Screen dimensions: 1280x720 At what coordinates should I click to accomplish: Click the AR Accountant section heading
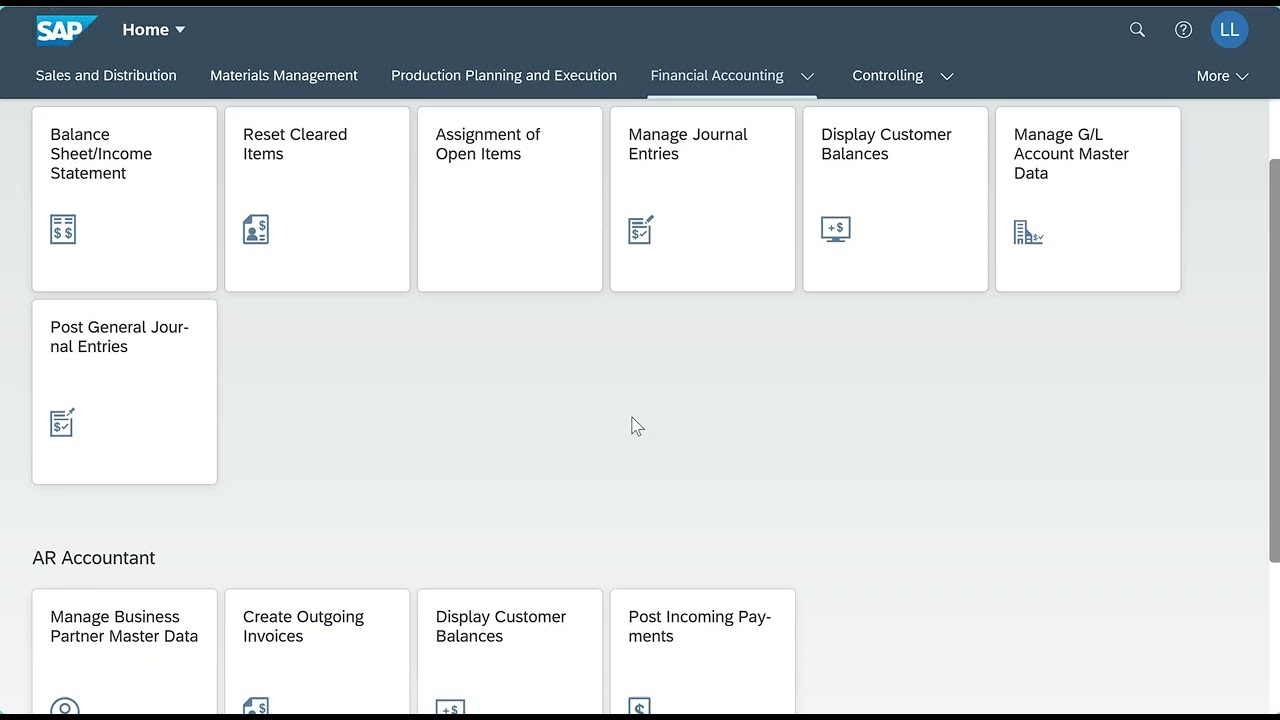tap(94, 558)
